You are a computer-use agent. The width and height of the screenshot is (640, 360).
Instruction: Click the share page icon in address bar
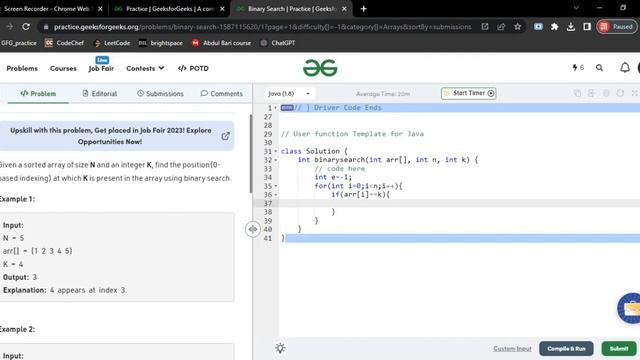click(501, 27)
